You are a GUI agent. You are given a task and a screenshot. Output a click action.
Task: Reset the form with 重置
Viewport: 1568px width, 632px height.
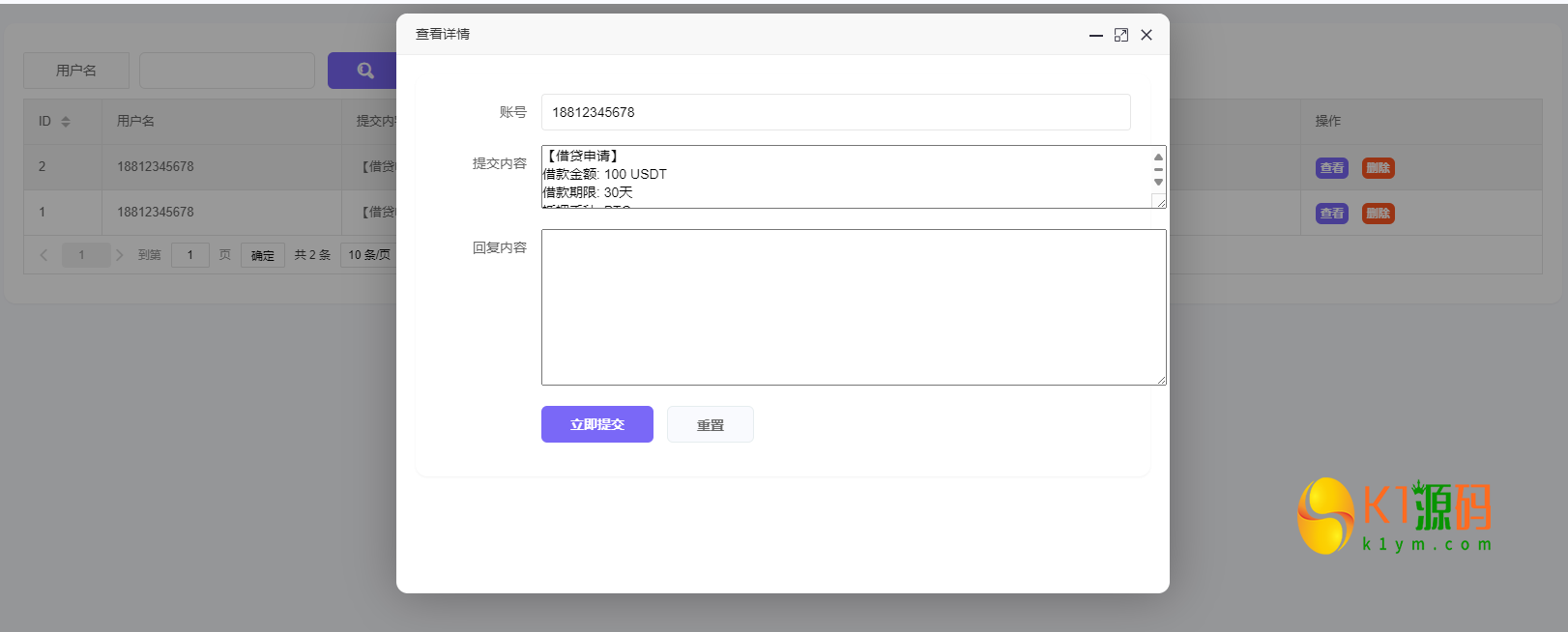711,424
